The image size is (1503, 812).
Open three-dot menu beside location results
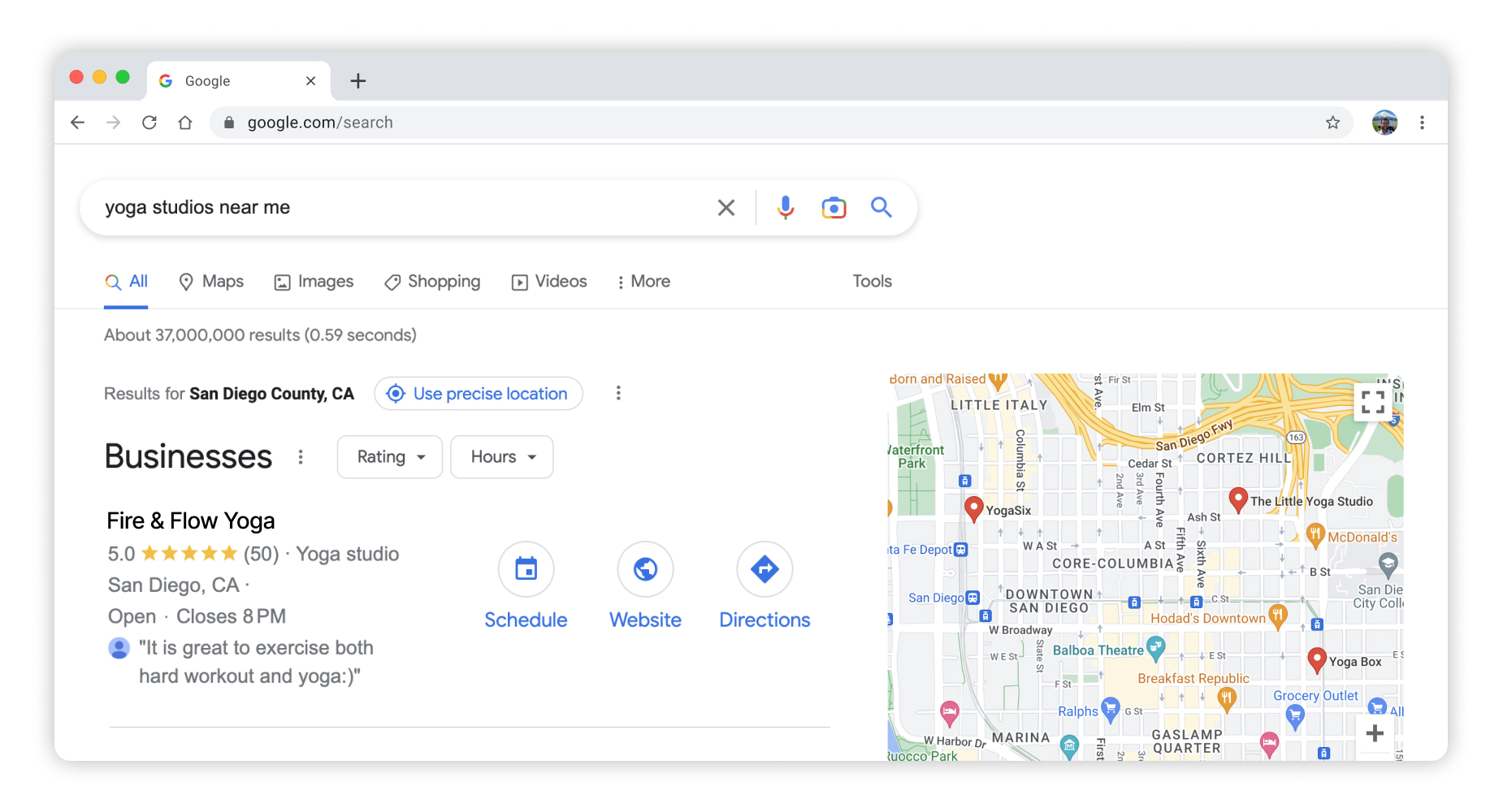618,393
